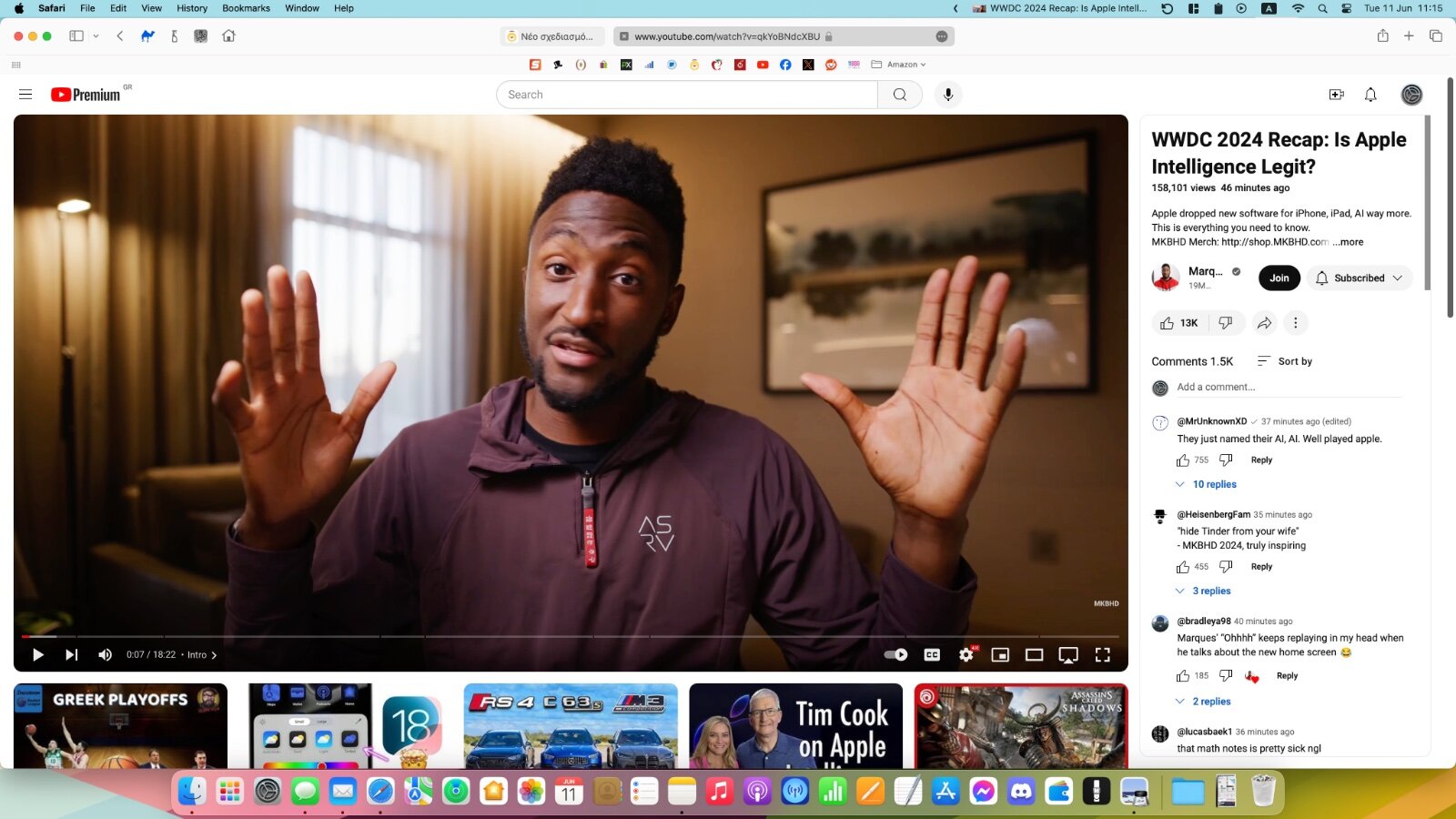Open AirPlay from the video player
Screen dimensions: 1456x819
[1068, 654]
